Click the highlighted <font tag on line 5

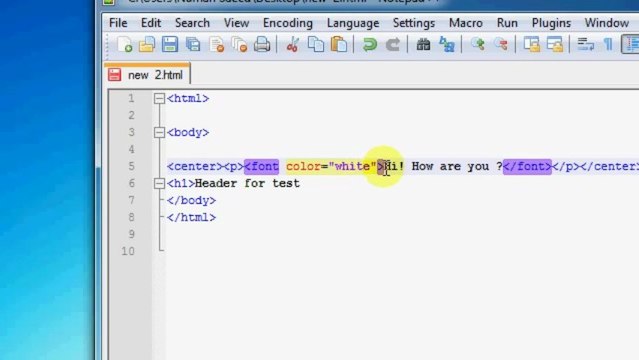tap(261, 166)
